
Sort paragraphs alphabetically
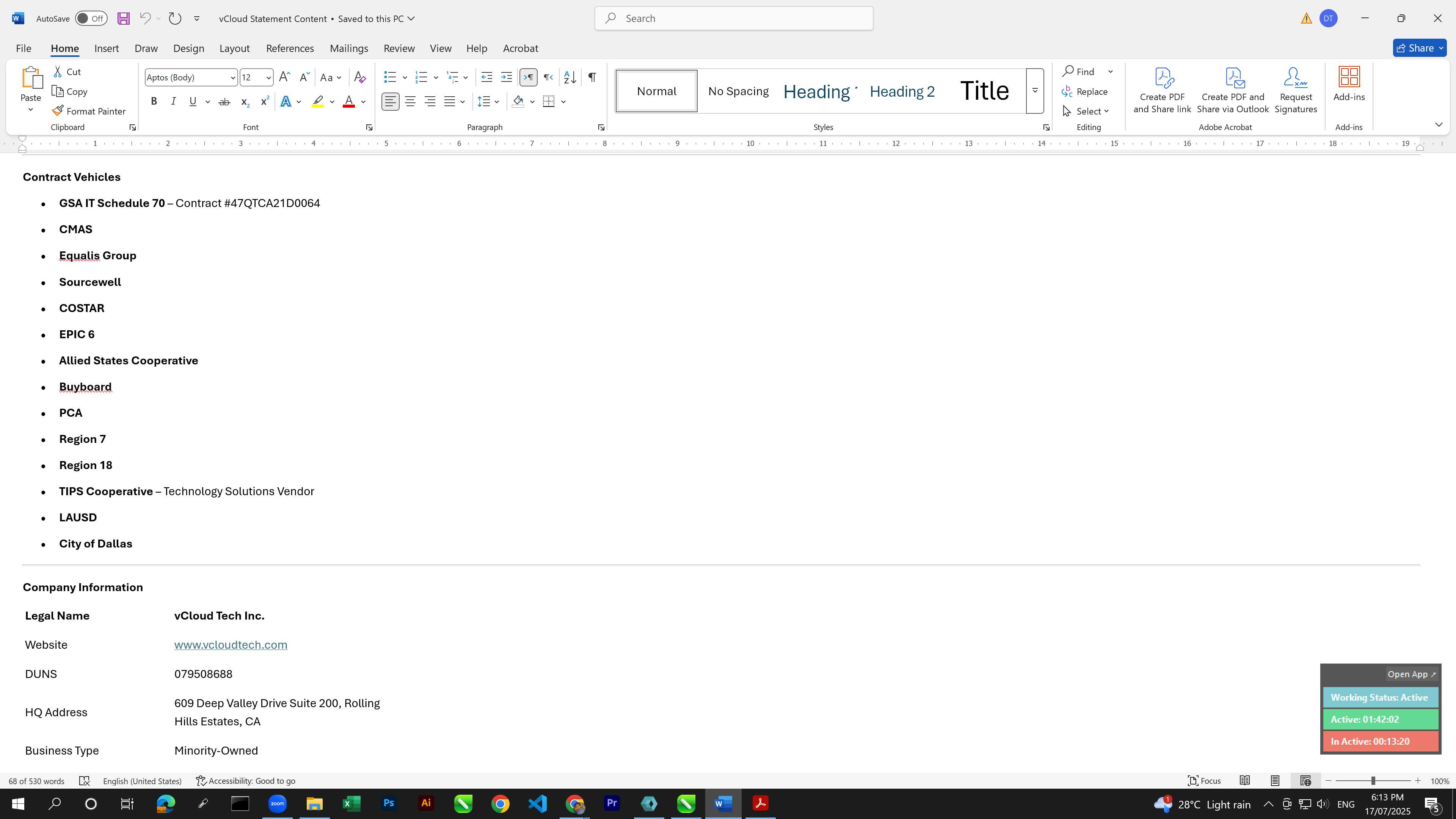point(570,77)
